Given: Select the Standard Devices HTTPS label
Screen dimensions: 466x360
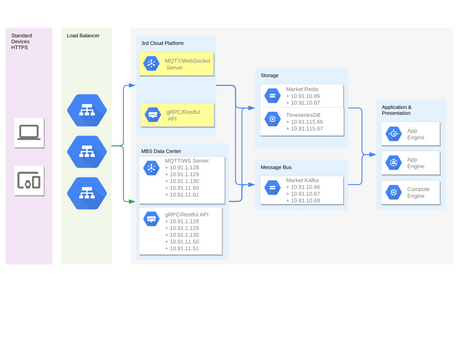Looking at the screenshot, I should [x=21, y=41].
